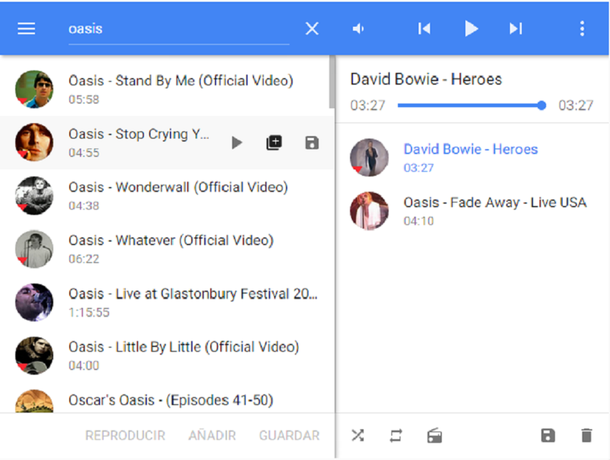Click Stop Crying thumbnail
The height and width of the screenshot is (460, 610).
(x=34, y=142)
